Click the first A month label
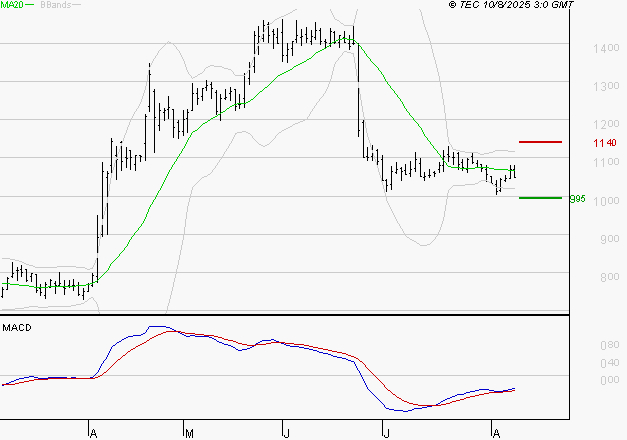The width and height of the screenshot is (627, 440). point(93,434)
